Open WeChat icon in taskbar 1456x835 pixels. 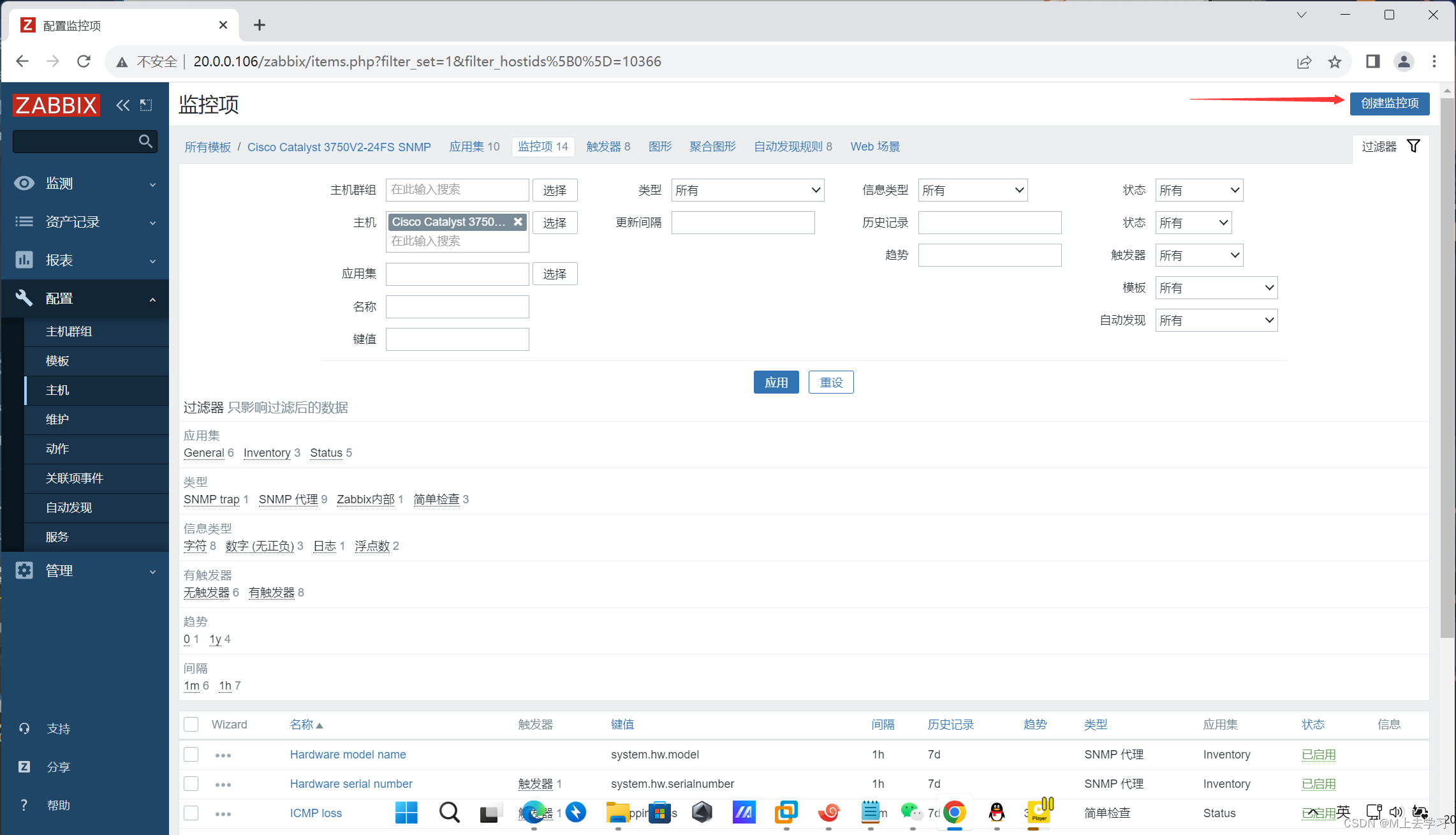[912, 812]
